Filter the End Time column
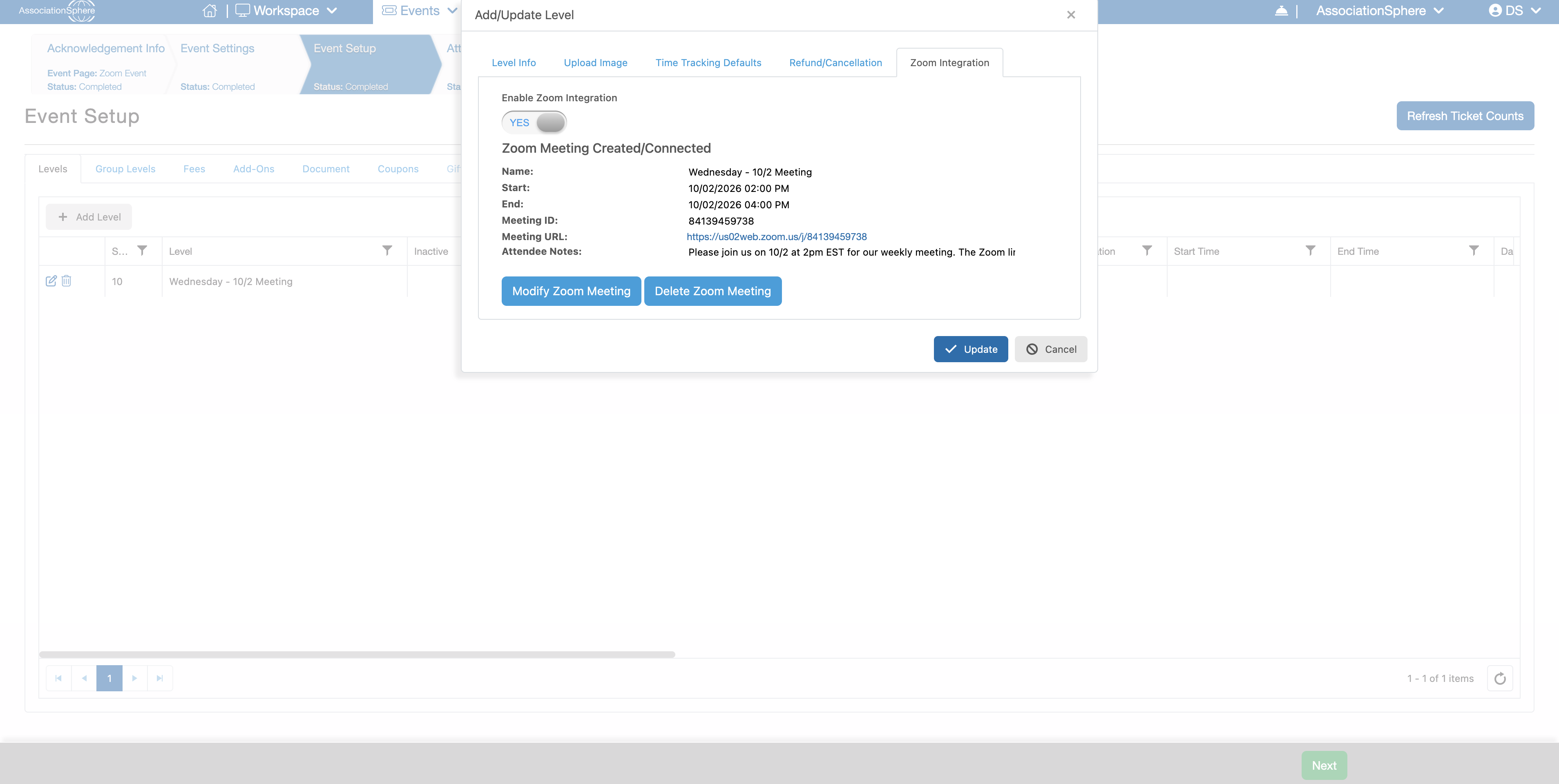The height and width of the screenshot is (784, 1559). [x=1474, y=250]
